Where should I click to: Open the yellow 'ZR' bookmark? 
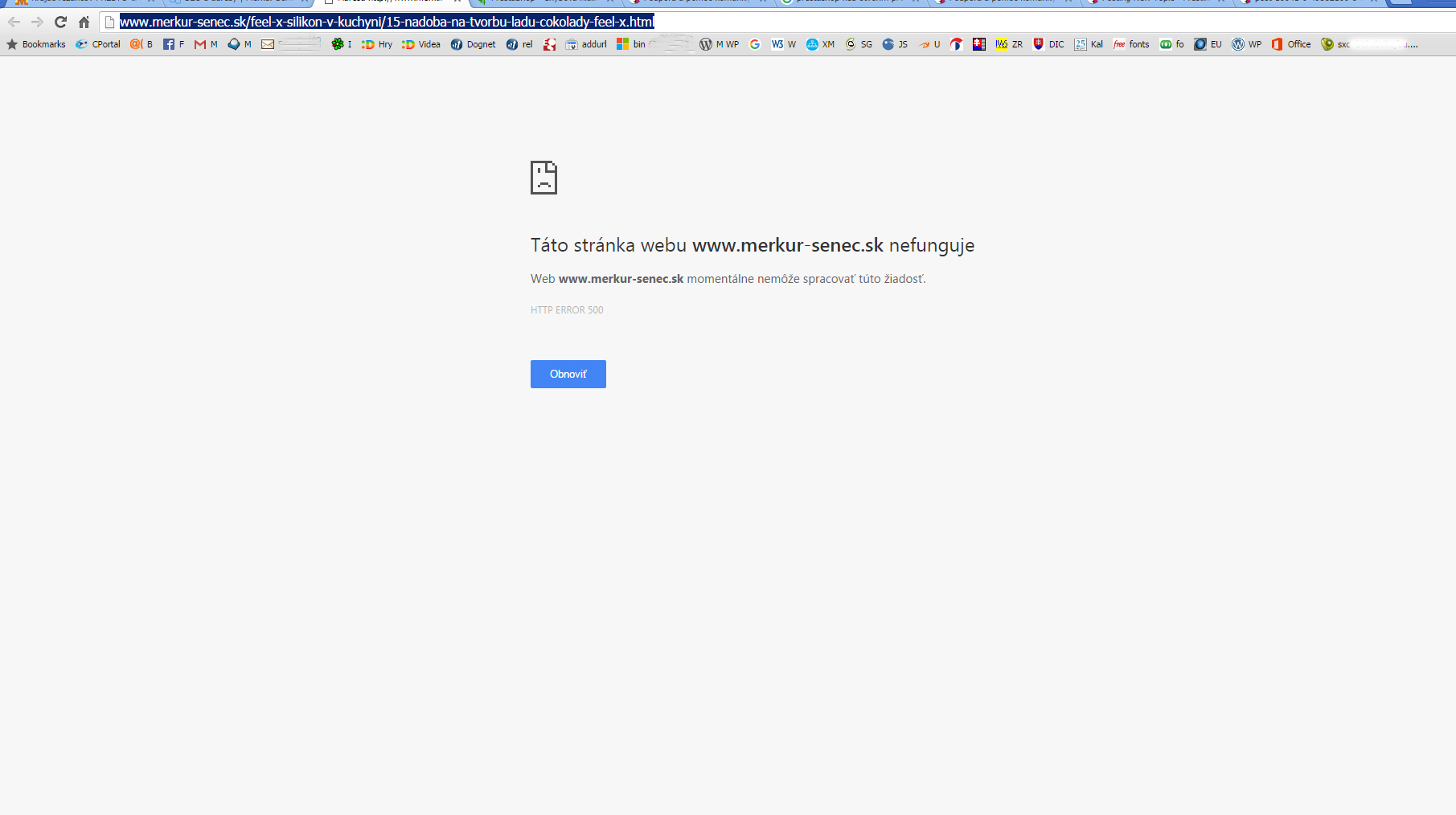click(1009, 44)
